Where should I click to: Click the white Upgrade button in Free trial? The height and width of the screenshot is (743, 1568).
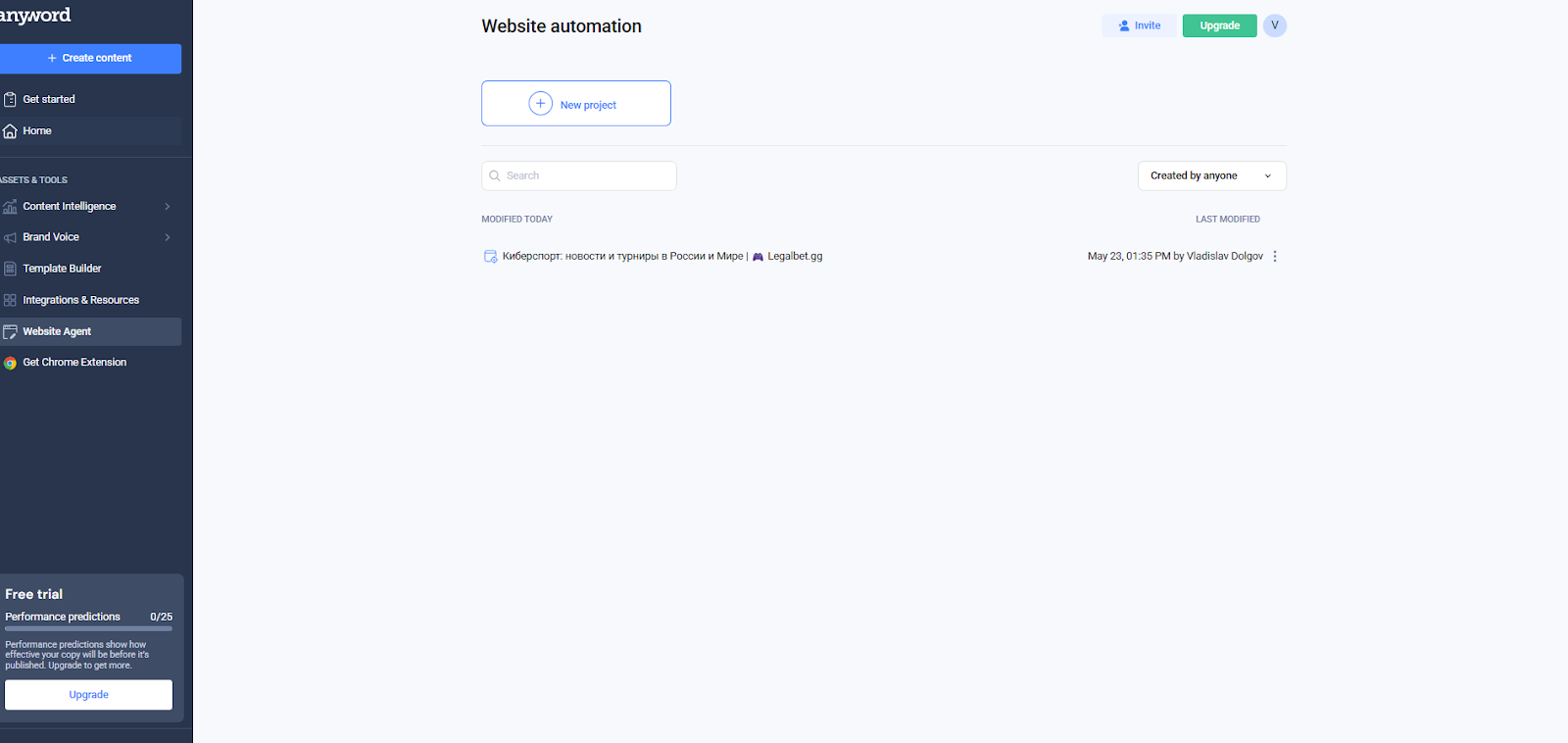pos(88,695)
